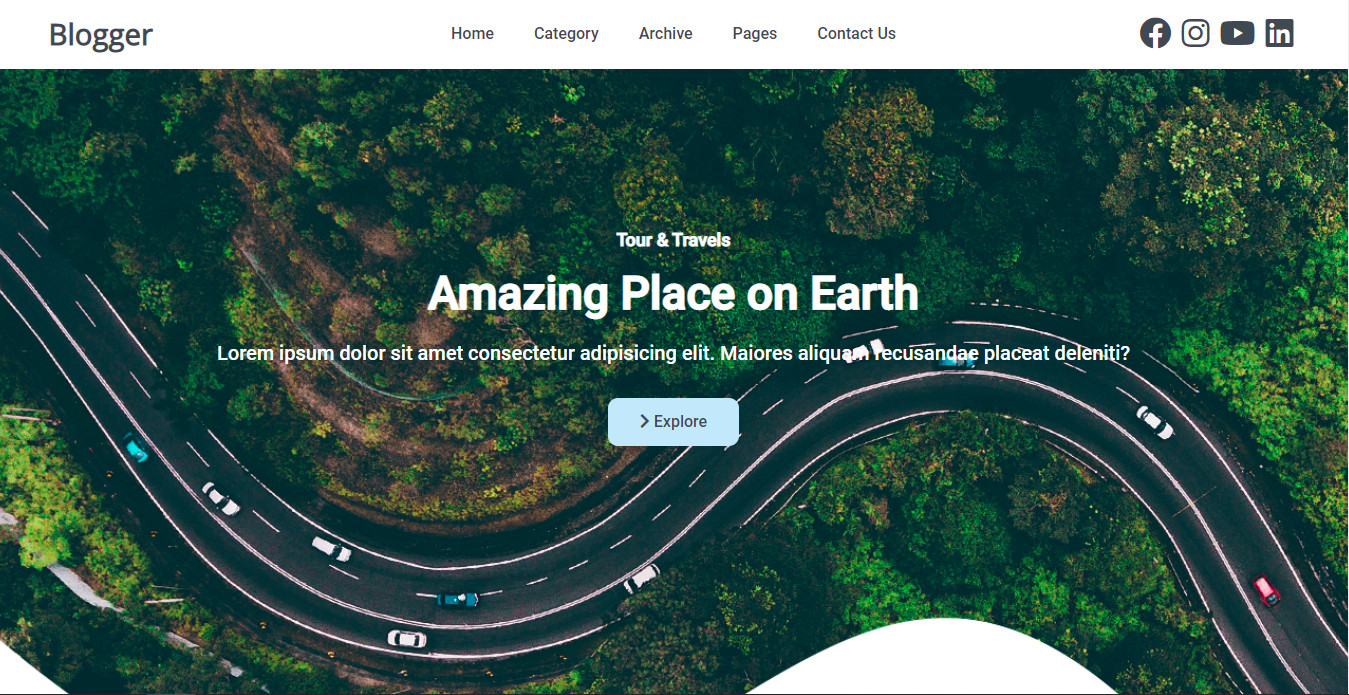1349x695 pixels.
Task: Open the YouTube social icon
Action: pos(1237,33)
